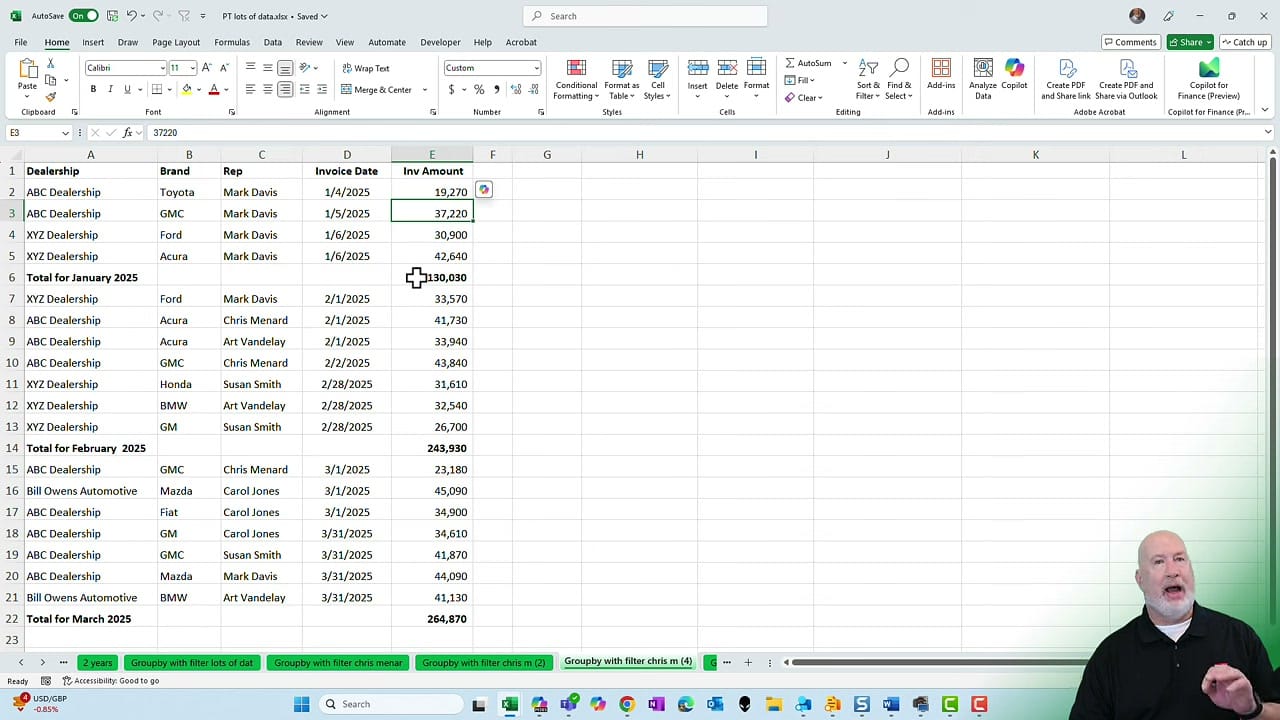
Task: Toggle italic formatting
Action: [108, 89]
